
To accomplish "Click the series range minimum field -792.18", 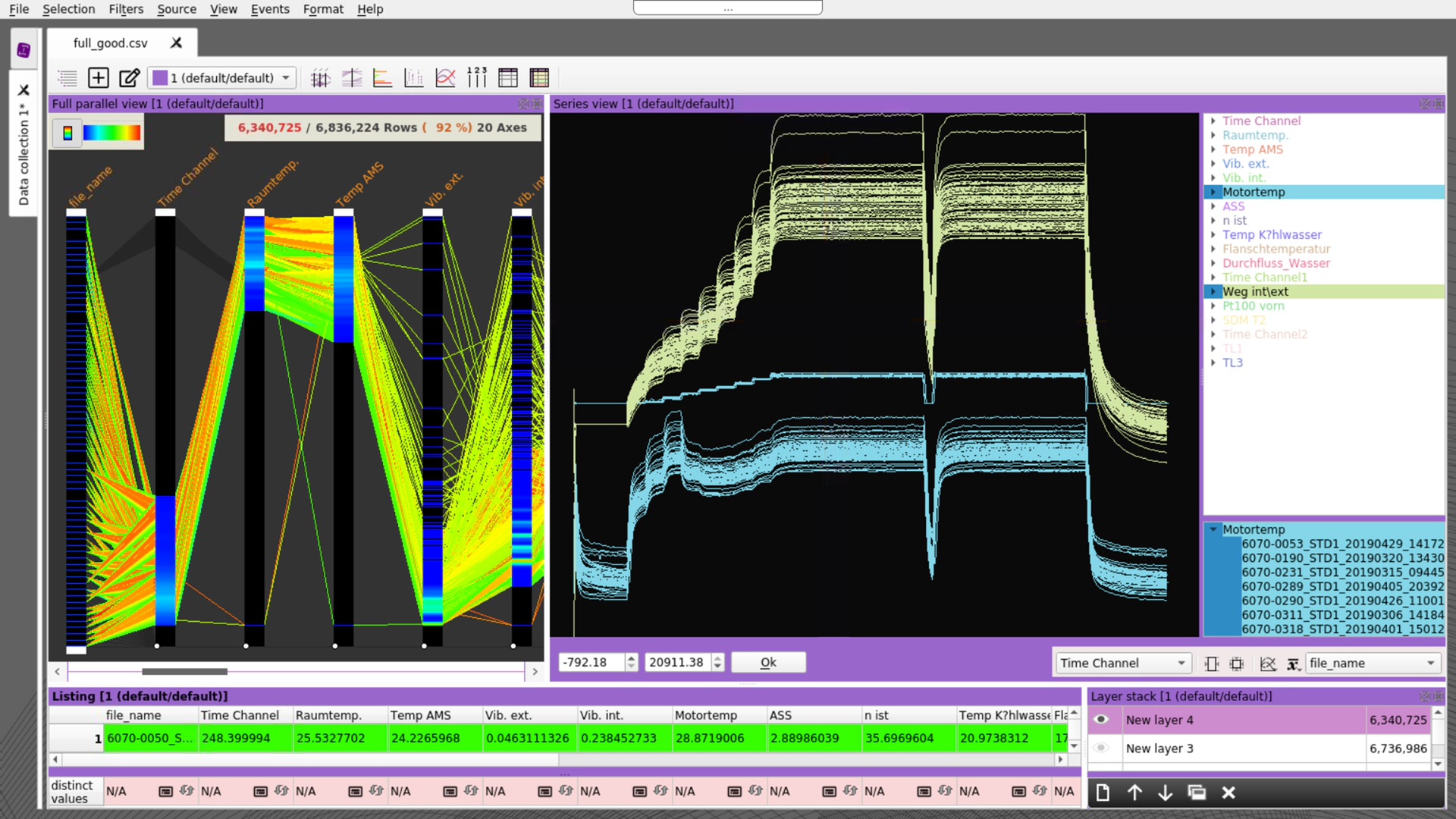I will point(591,663).
